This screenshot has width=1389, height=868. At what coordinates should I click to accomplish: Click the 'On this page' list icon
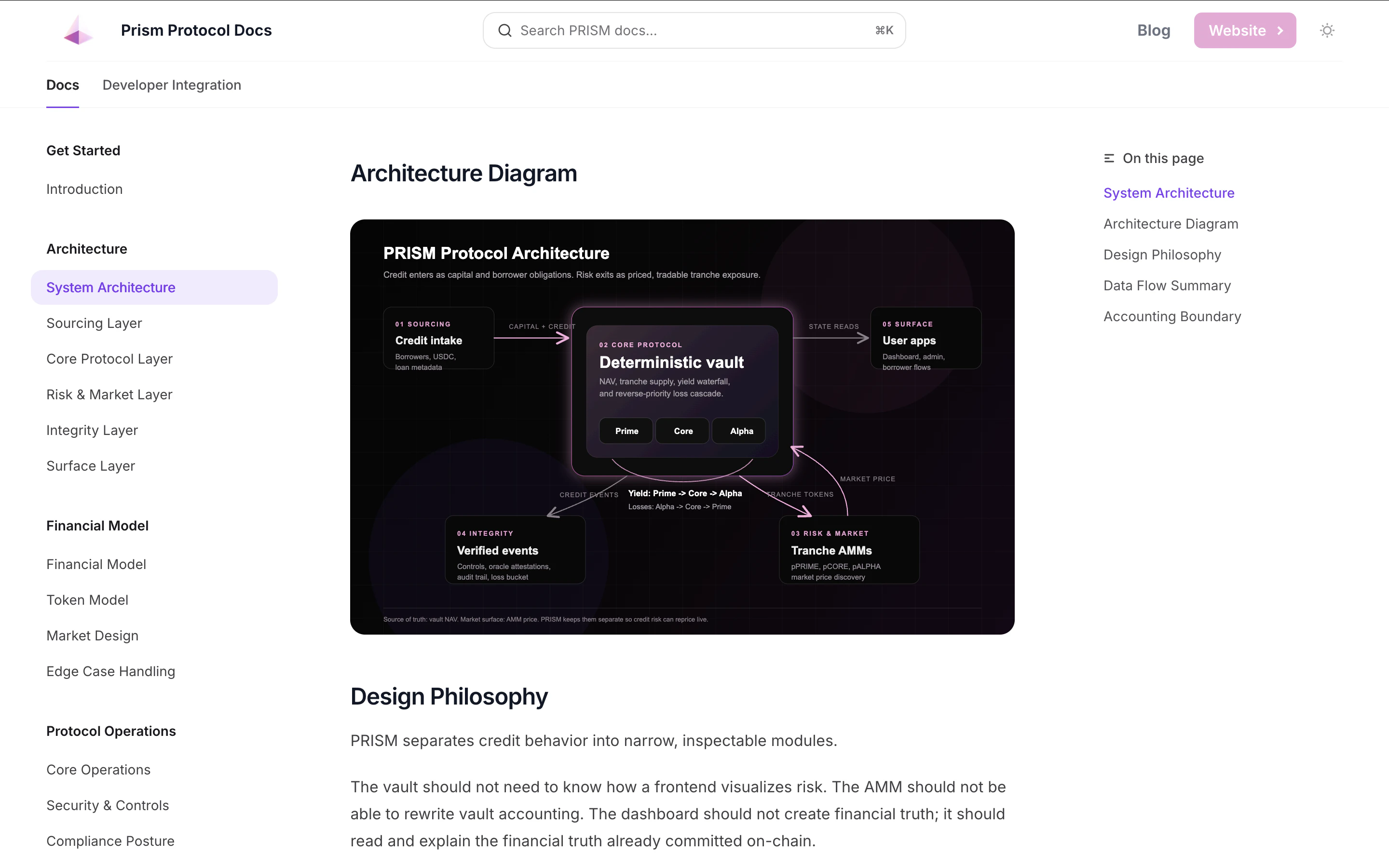1109,159
